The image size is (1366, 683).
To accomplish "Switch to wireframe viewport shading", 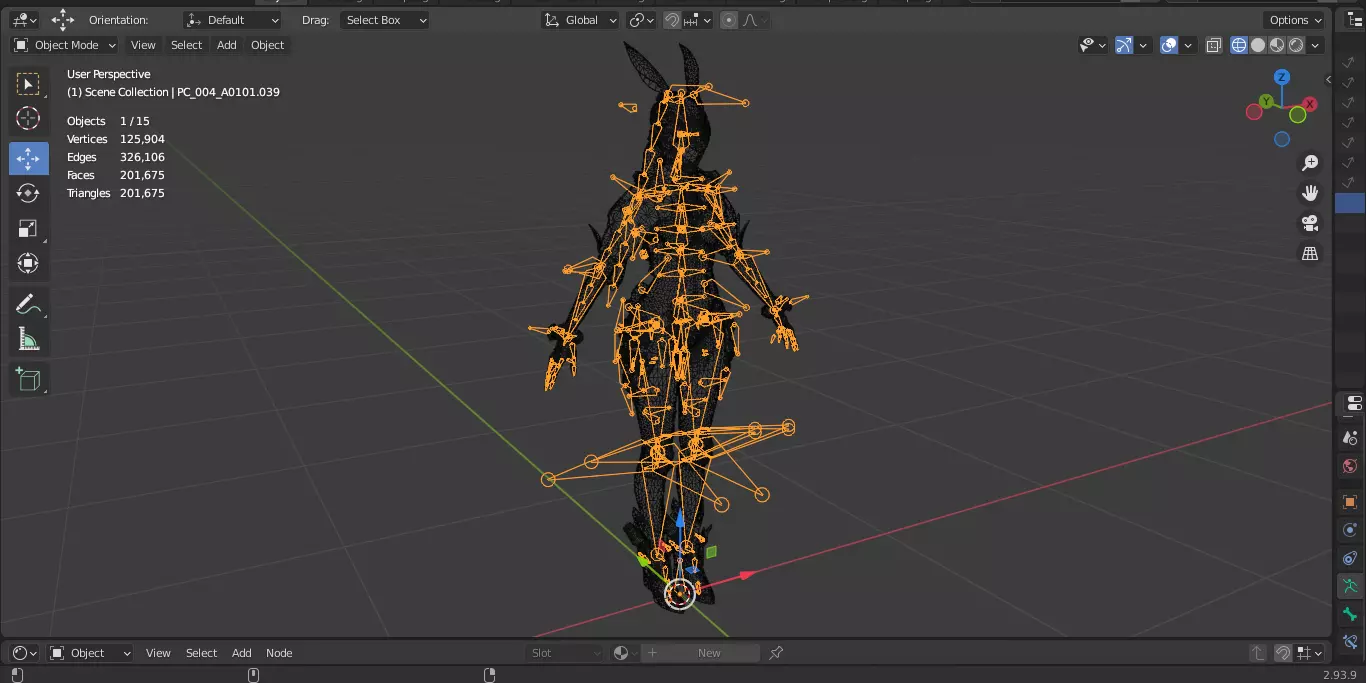I will (1239, 45).
